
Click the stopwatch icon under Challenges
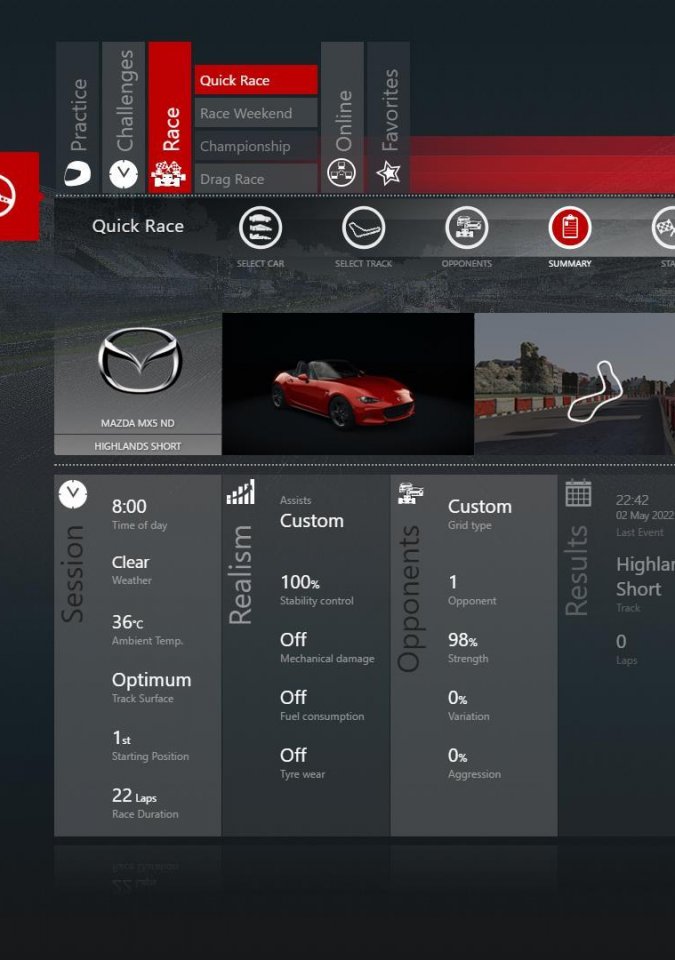coord(124,174)
